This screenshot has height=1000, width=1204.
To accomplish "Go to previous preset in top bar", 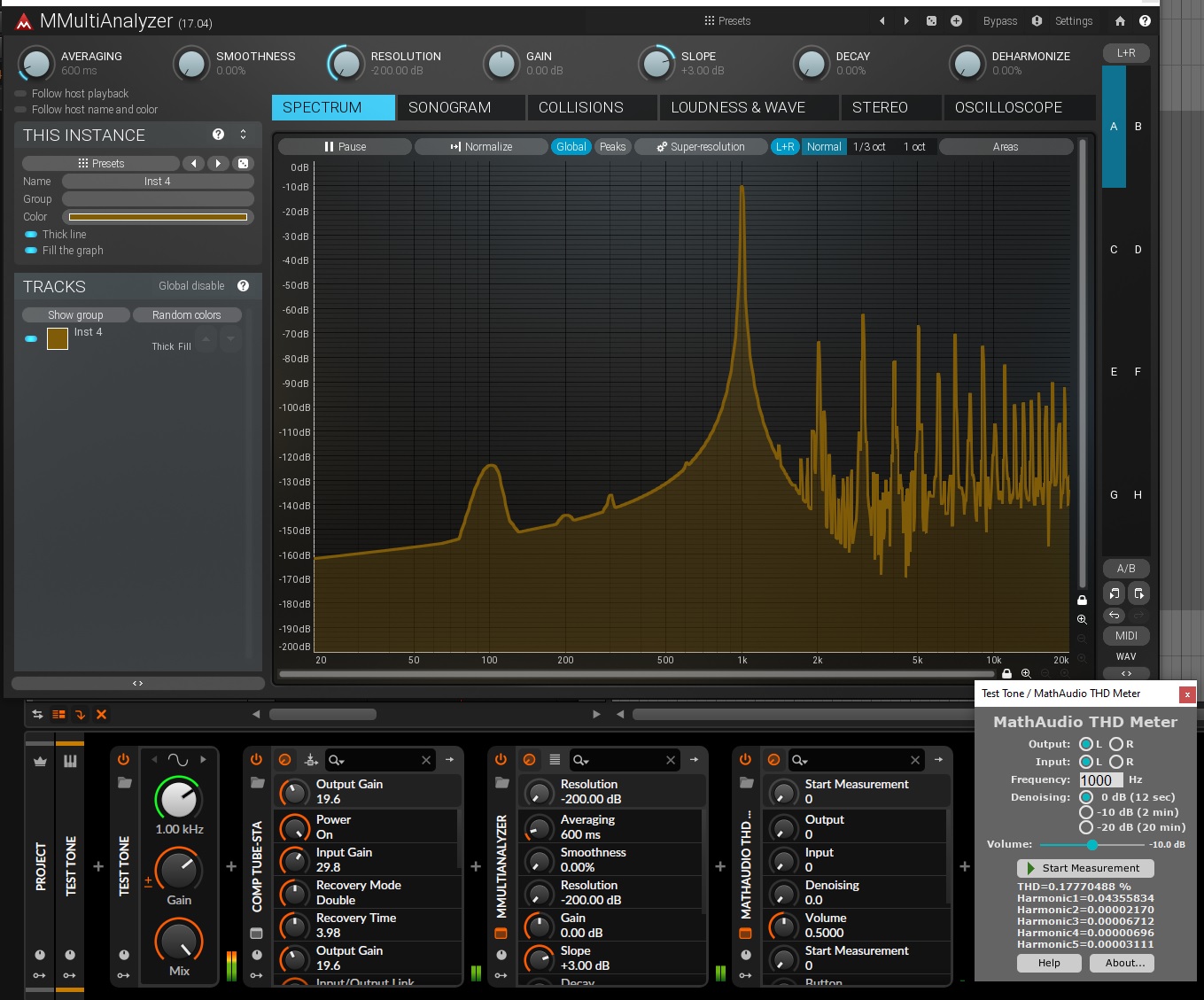I will click(882, 20).
